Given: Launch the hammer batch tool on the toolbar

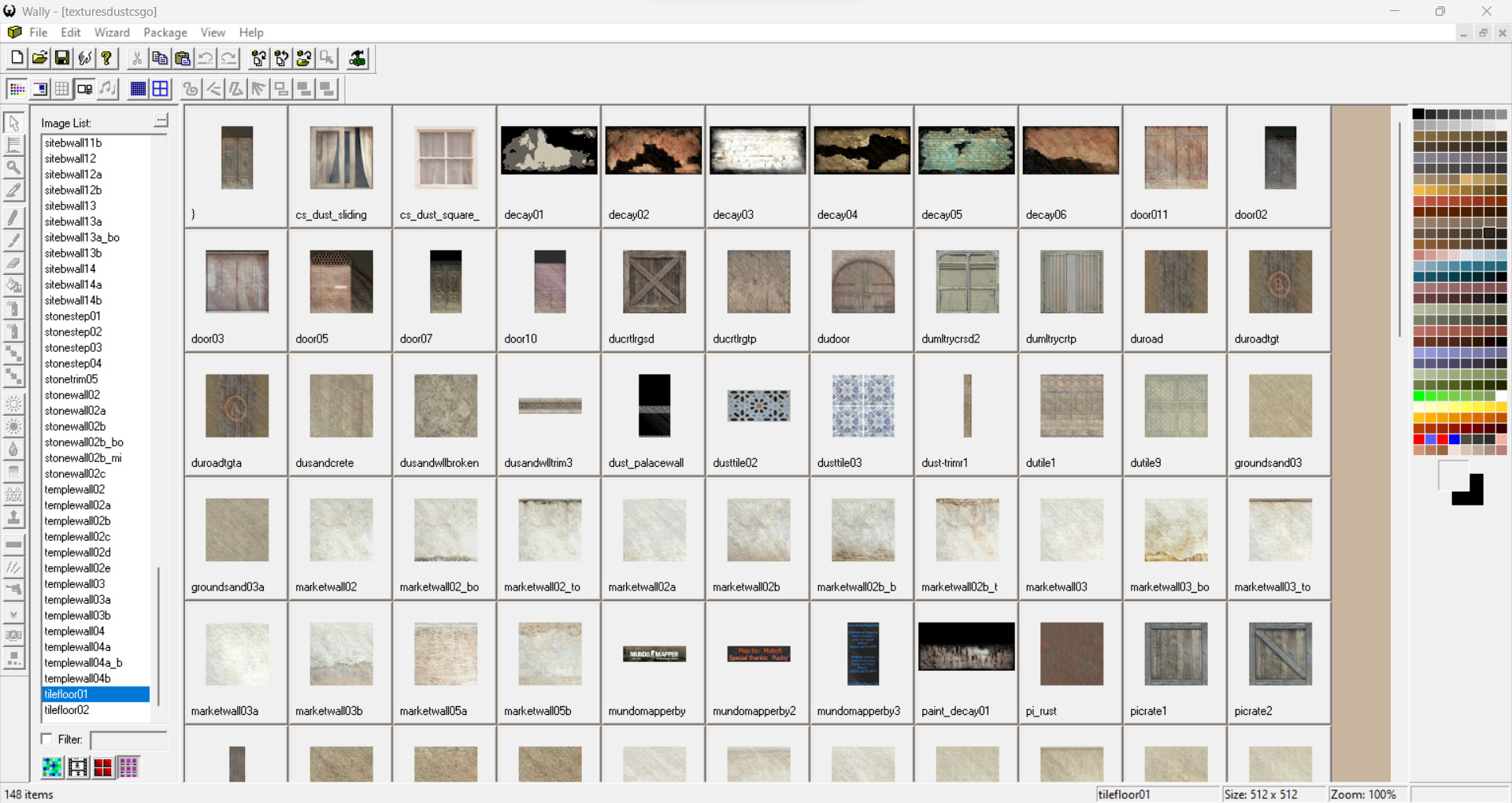Looking at the screenshot, I should click(356, 57).
